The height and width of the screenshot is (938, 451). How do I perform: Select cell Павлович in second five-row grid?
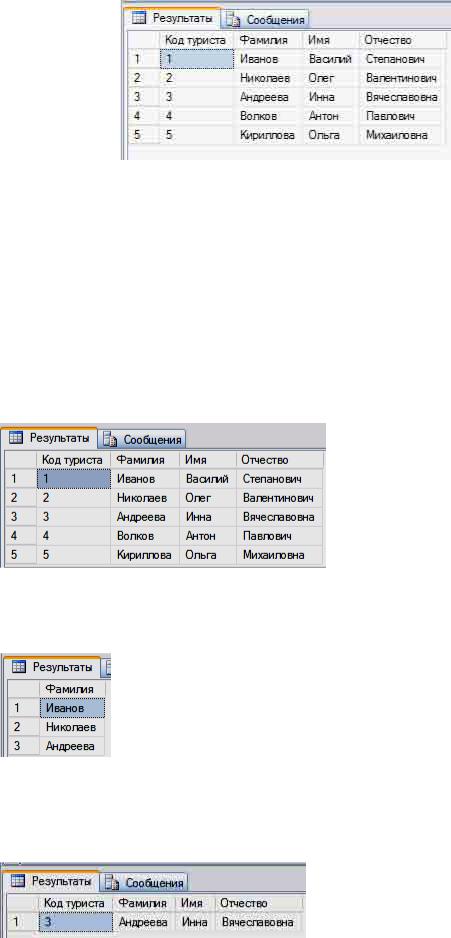pyautogui.click(x=280, y=537)
